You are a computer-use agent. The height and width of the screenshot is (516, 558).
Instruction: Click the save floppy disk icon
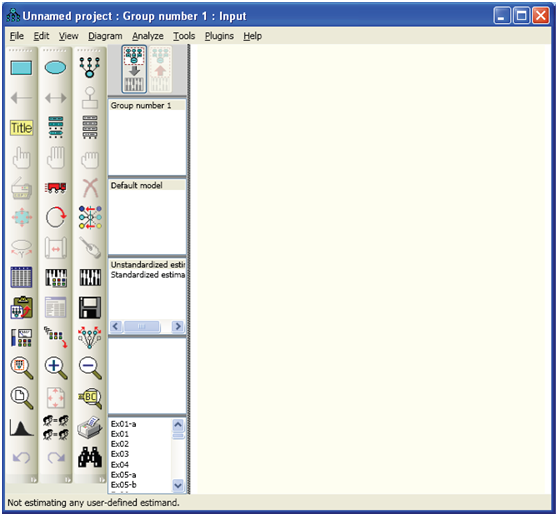pos(90,307)
